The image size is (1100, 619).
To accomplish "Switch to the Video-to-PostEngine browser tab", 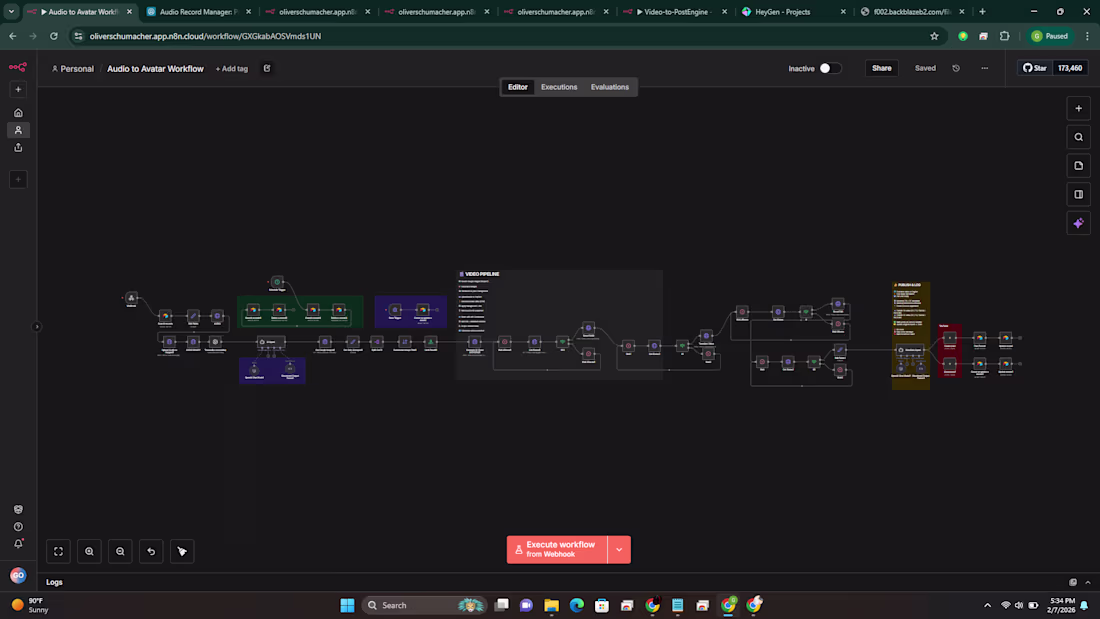I will [x=676, y=12].
